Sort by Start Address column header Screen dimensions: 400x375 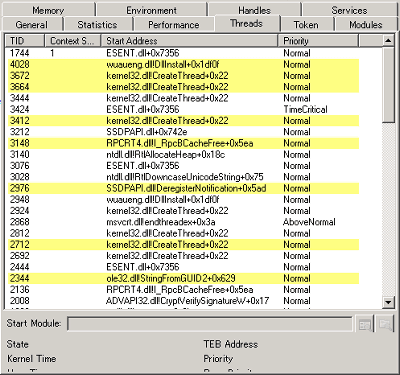point(189,41)
